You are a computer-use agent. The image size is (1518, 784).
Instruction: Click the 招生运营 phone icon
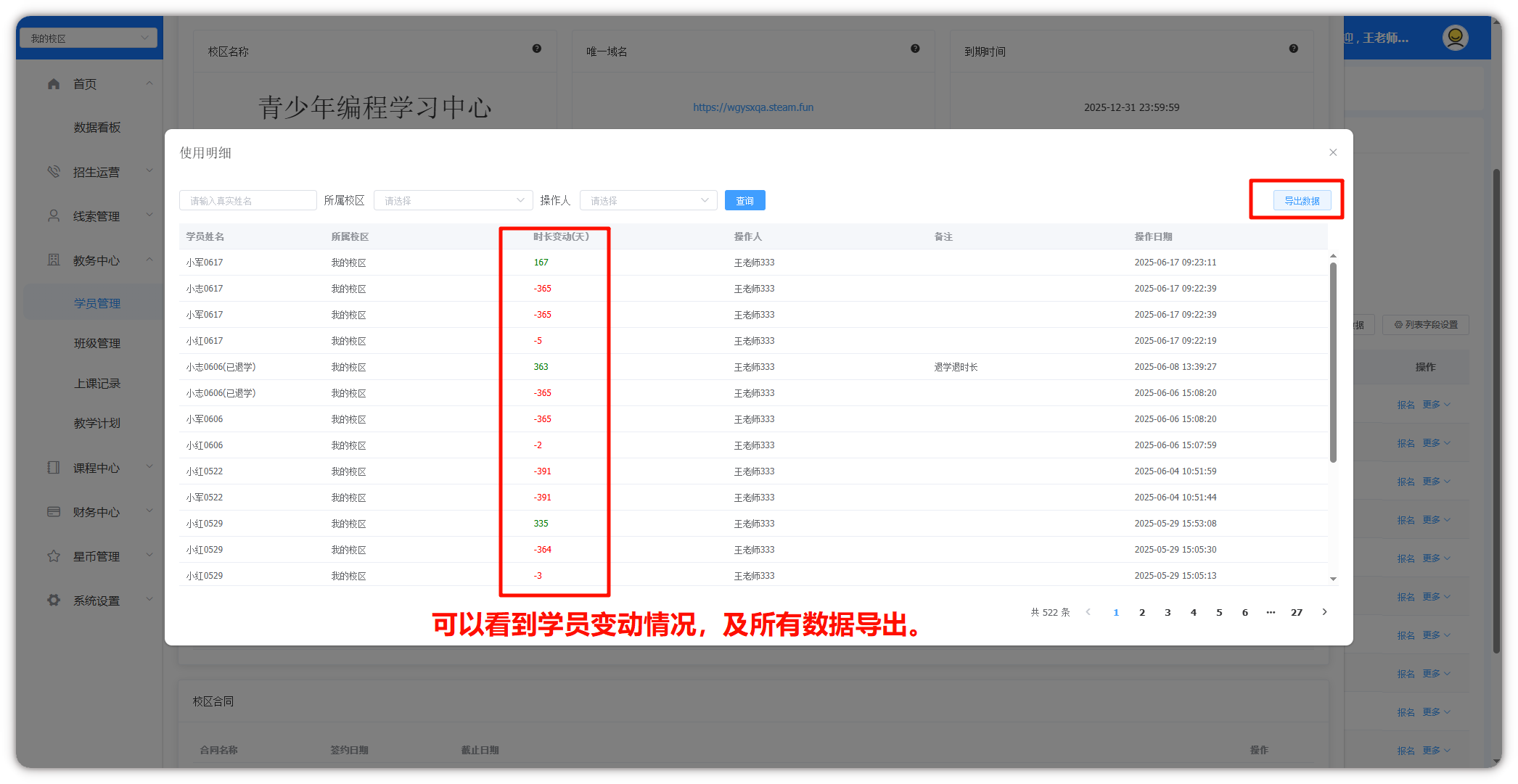click(54, 171)
